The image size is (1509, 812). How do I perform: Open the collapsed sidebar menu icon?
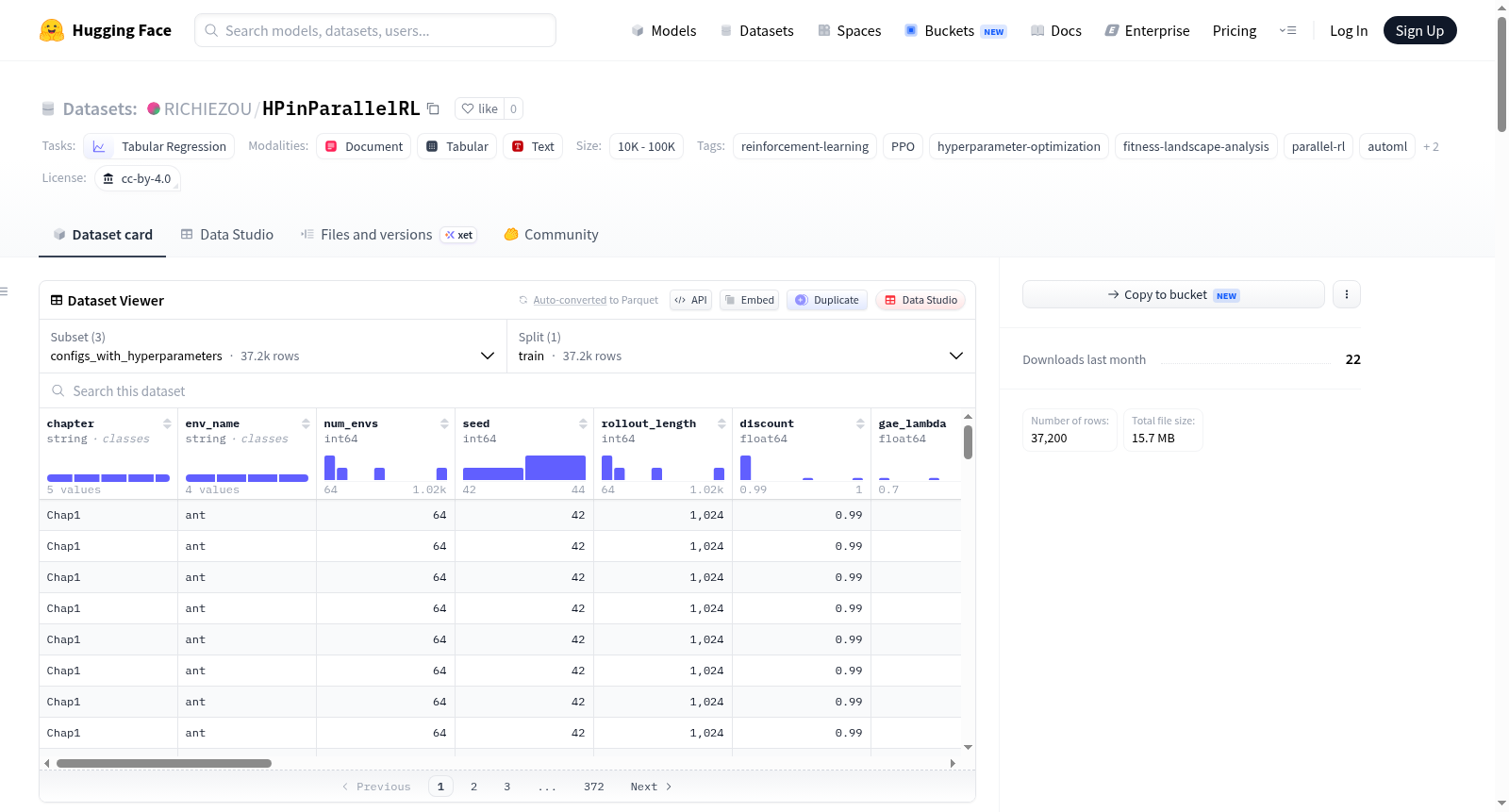click(x=4, y=291)
